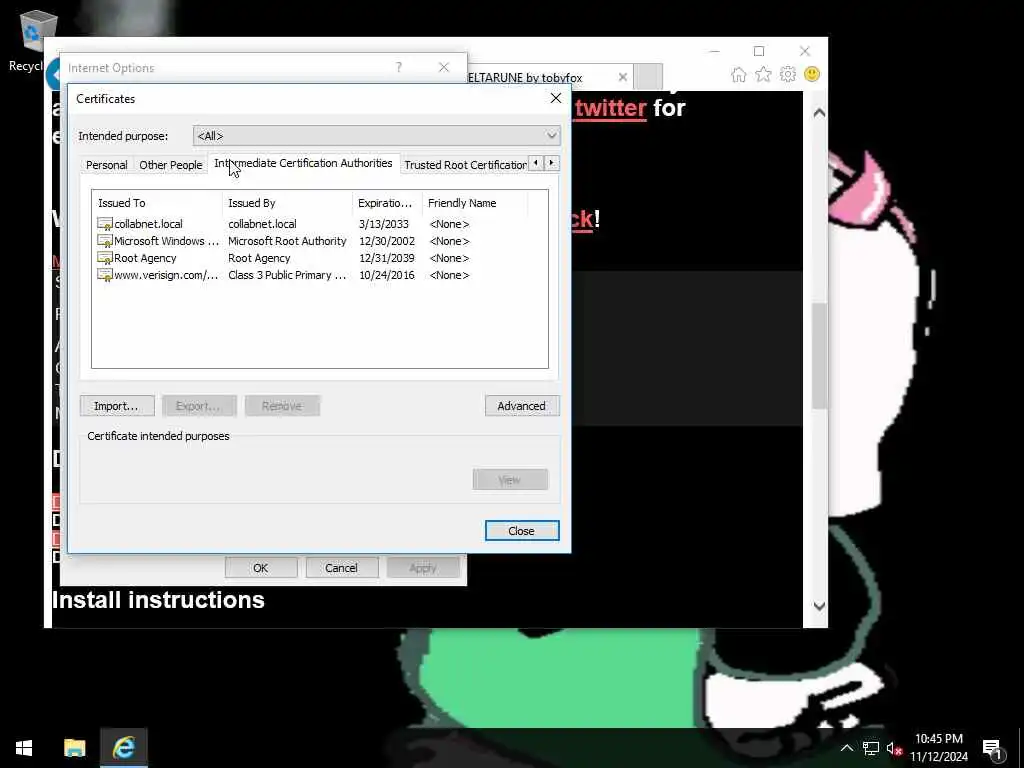Viewport: 1024px width, 768px height.
Task: Open Advanced certificate options
Action: [x=522, y=406]
